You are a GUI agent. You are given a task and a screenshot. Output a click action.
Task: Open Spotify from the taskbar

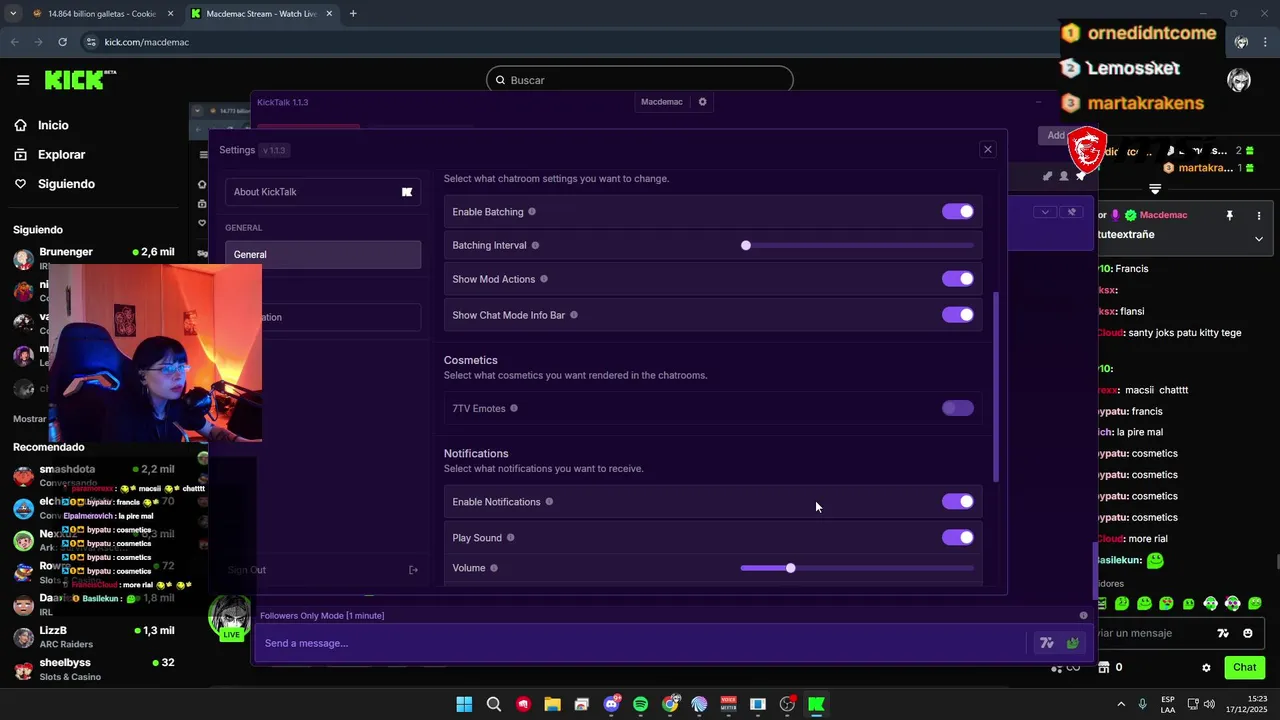tap(640, 704)
